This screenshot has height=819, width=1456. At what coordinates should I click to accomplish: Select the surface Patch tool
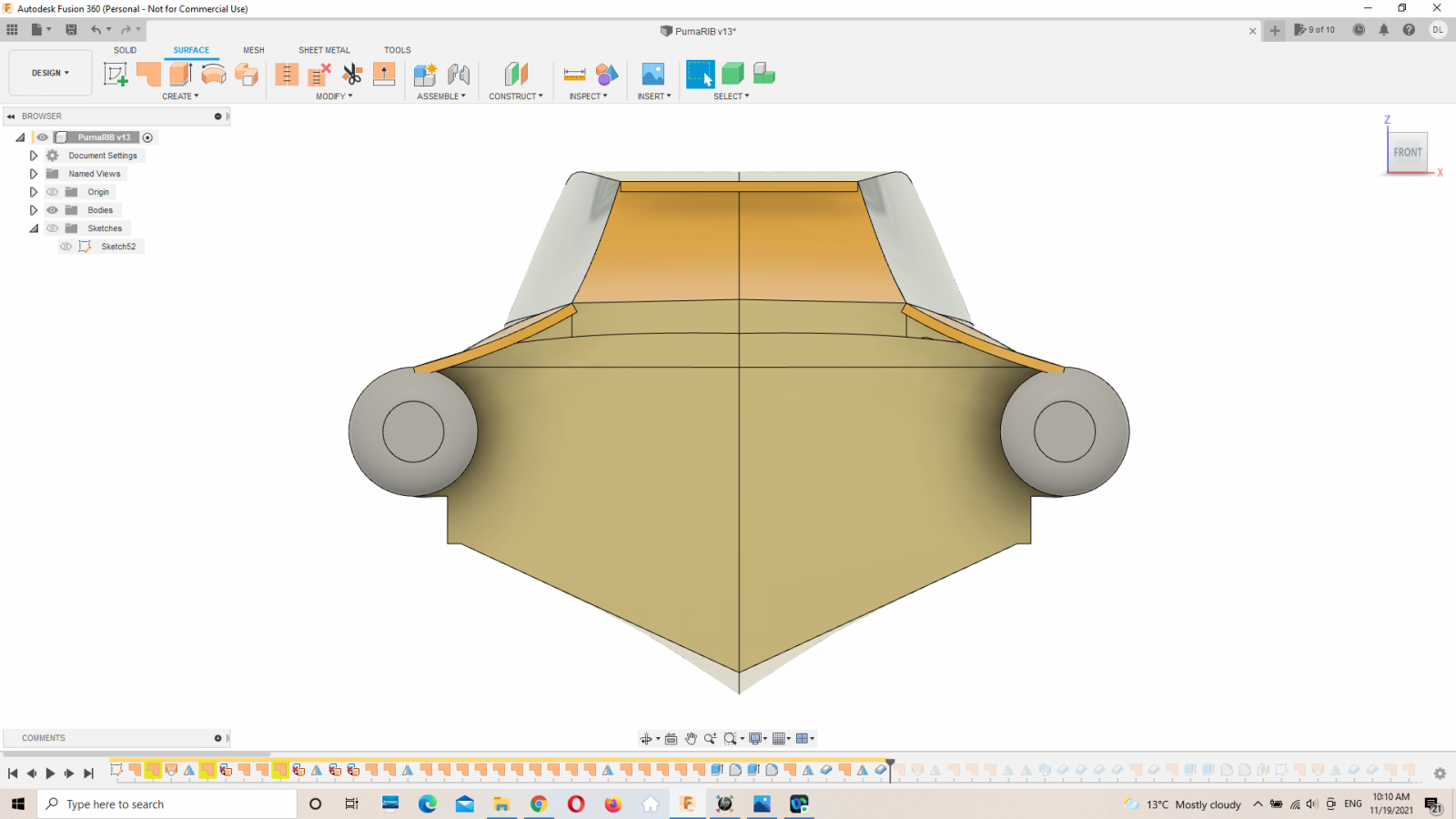coord(148,74)
